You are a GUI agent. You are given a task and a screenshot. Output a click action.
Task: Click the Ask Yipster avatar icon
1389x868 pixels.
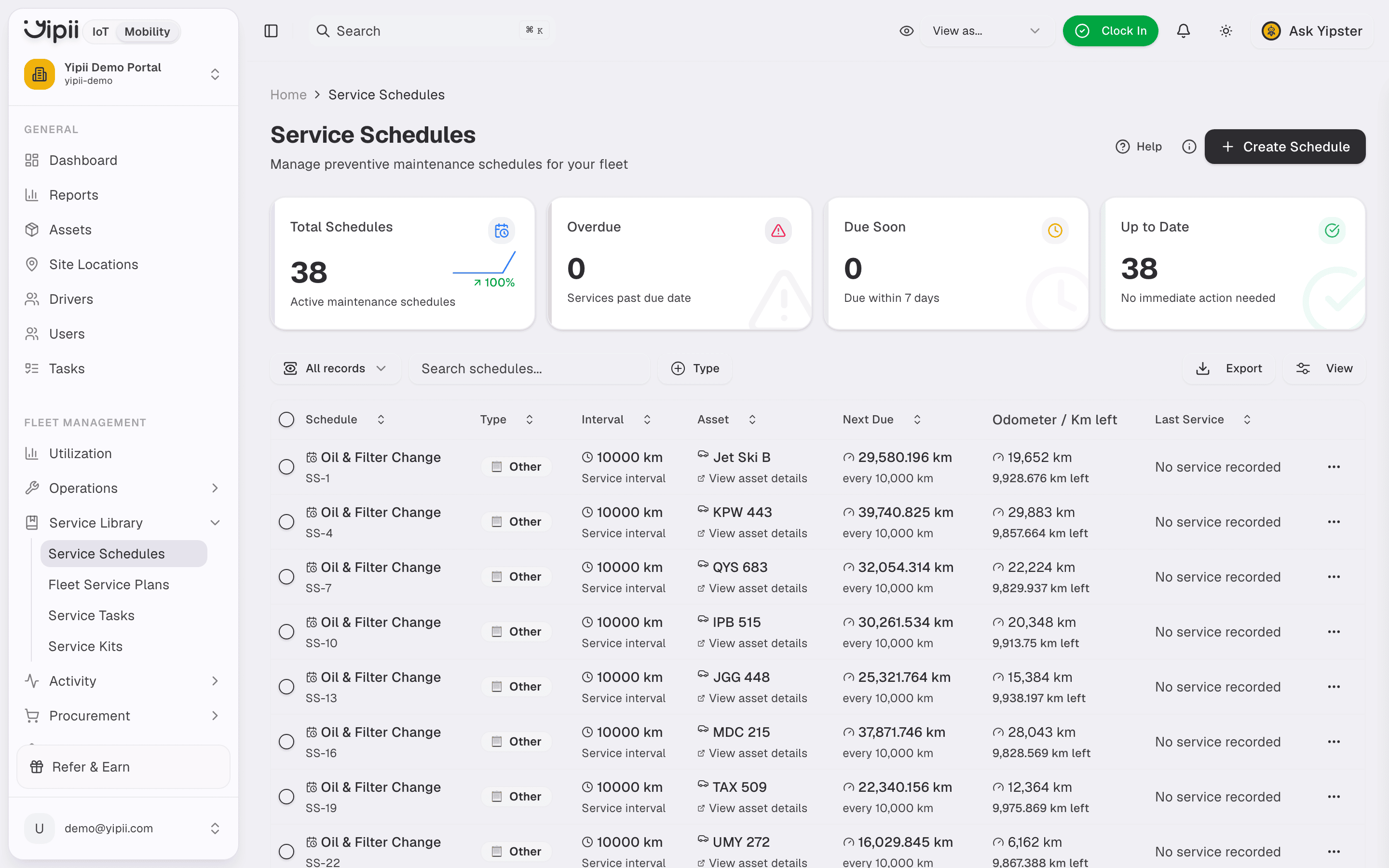pyautogui.click(x=1271, y=31)
